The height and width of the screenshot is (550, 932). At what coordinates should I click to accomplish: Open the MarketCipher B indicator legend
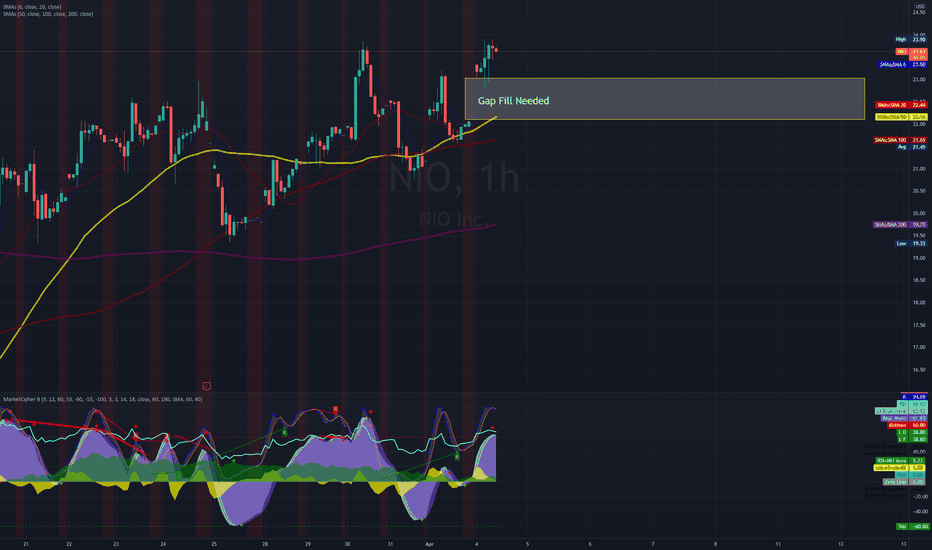(x=102, y=399)
